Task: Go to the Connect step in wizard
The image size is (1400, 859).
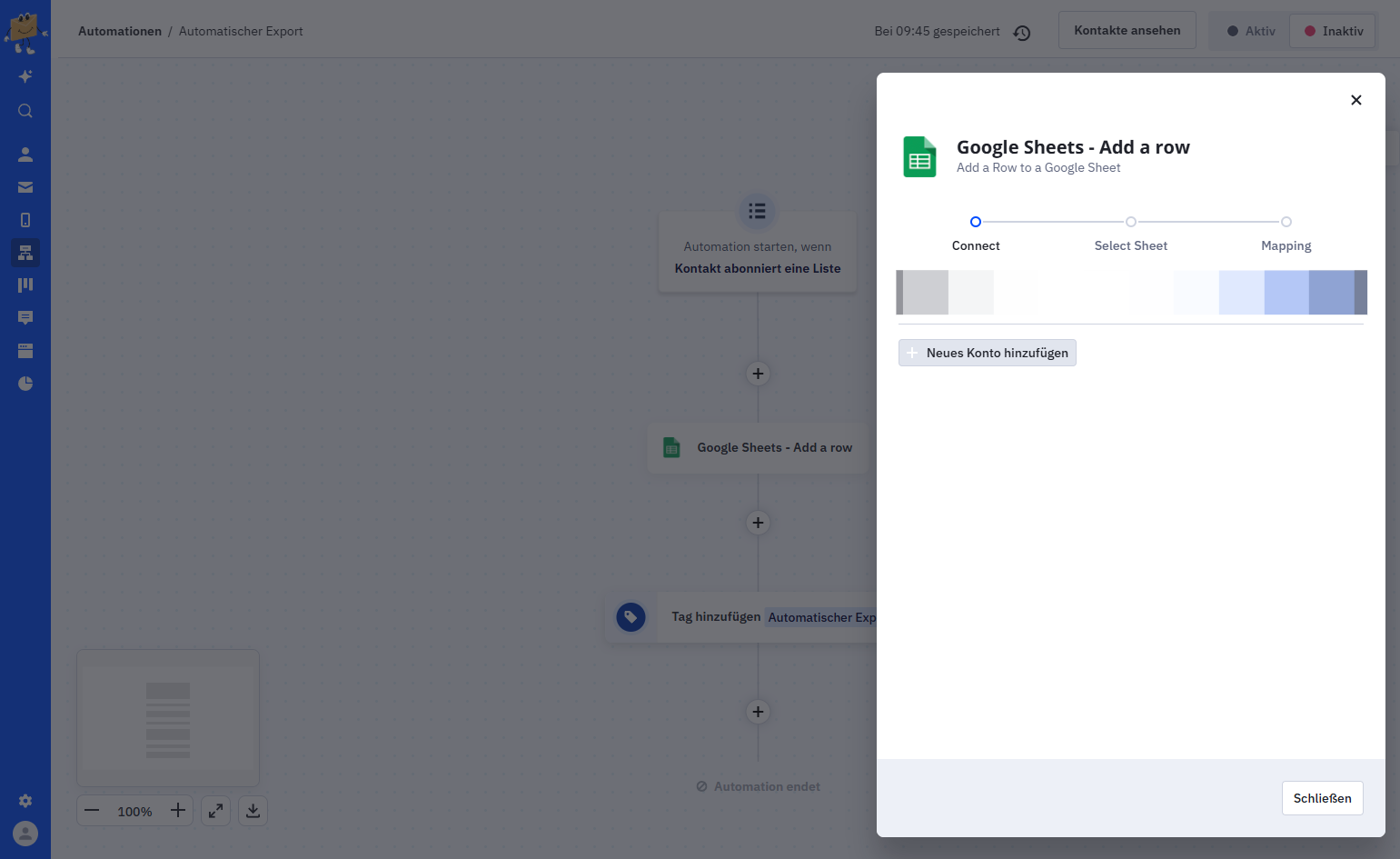Action: 976,233
